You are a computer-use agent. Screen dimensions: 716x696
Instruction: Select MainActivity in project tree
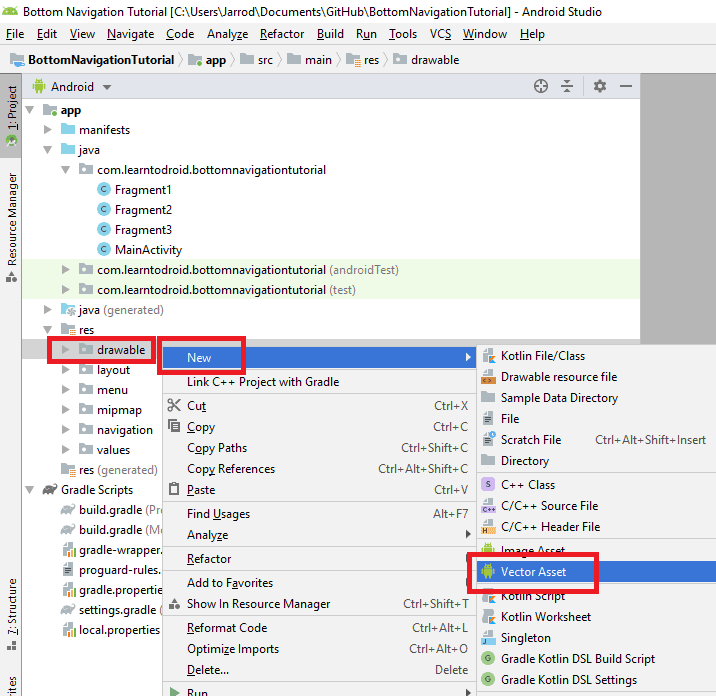point(148,250)
